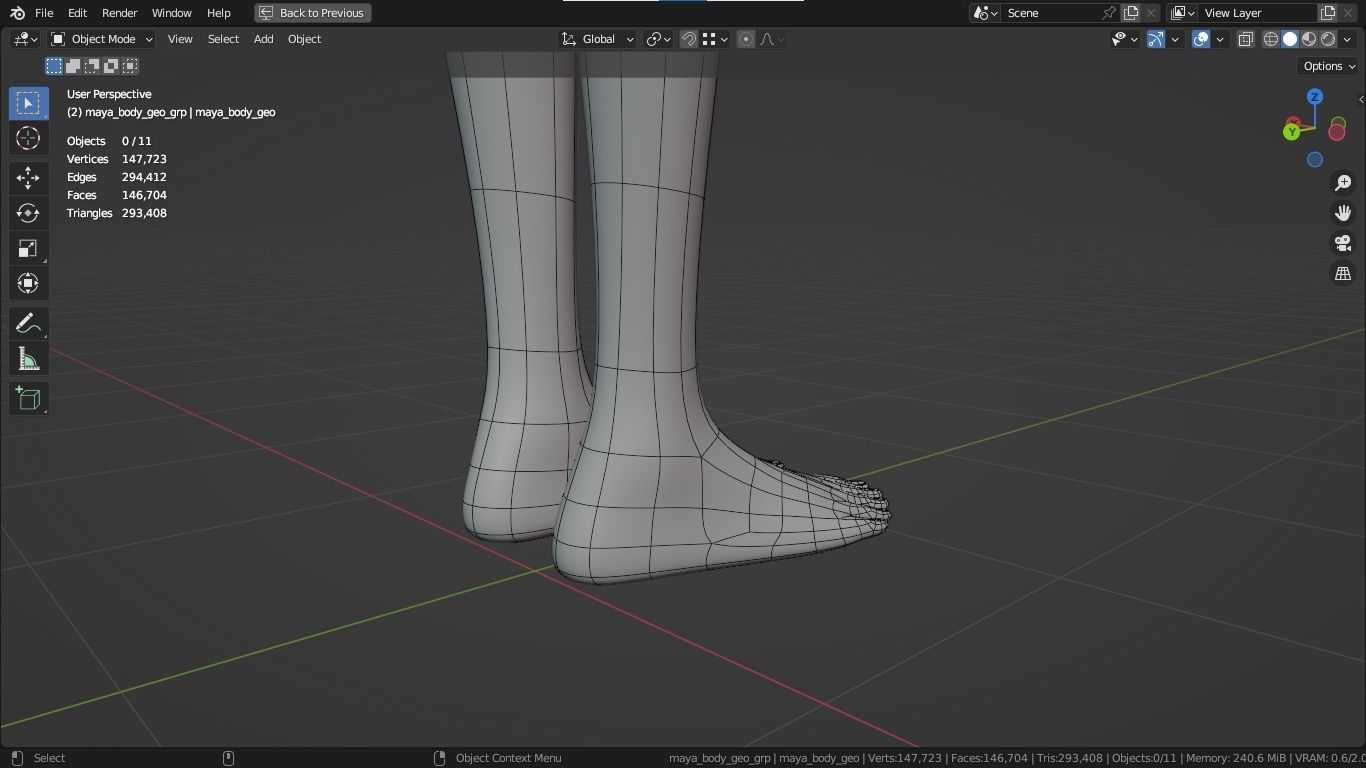Viewport: 1366px width, 768px height.
Task: Set selection mode to subtract
Action: pyautogui.click(x=92, y=66)
